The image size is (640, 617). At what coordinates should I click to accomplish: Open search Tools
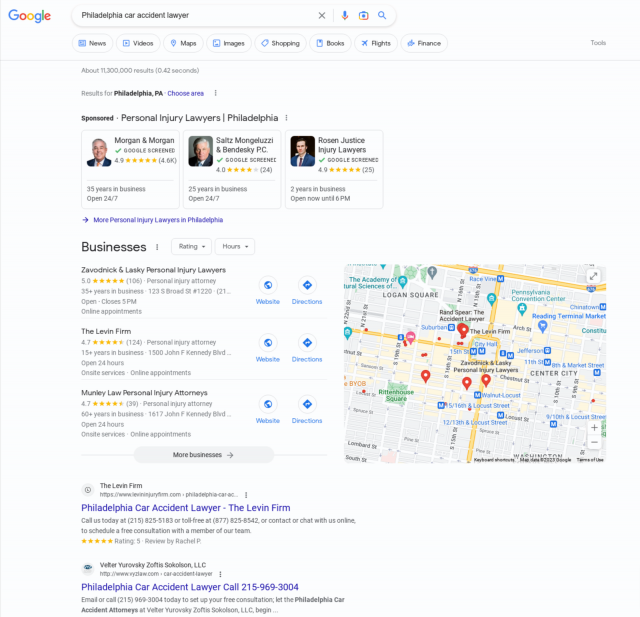click(598, 43)
